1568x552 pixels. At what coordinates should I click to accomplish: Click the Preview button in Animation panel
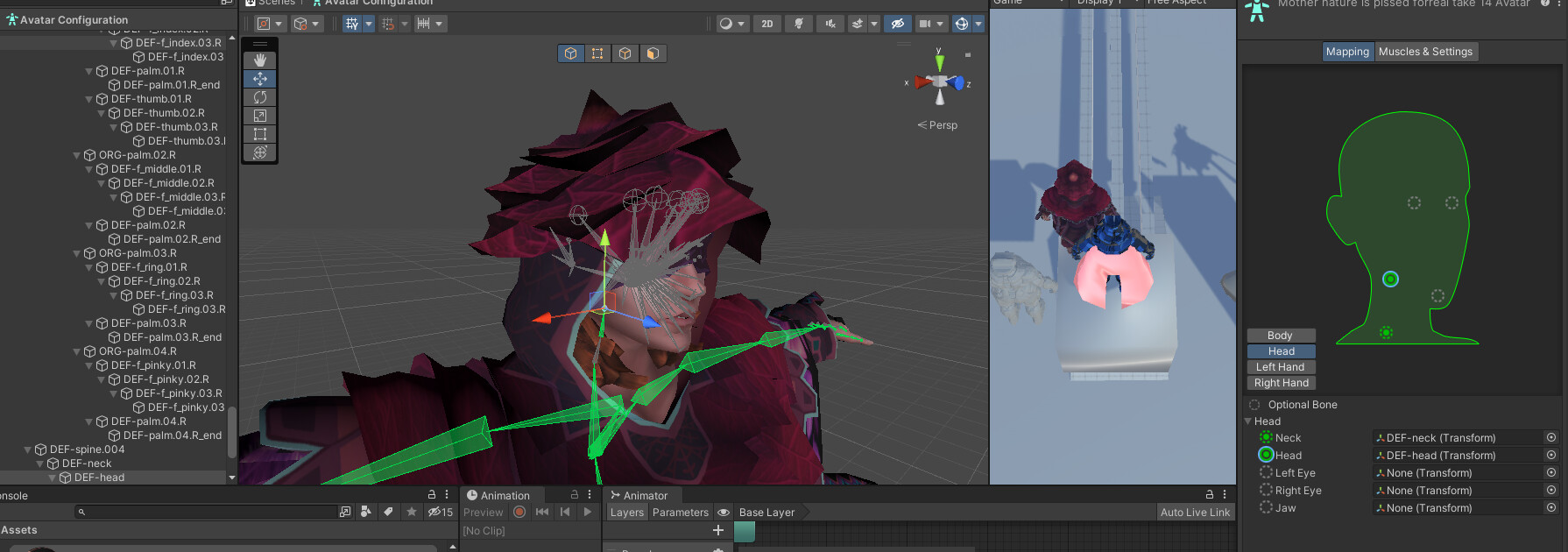(x=484, y=513)
